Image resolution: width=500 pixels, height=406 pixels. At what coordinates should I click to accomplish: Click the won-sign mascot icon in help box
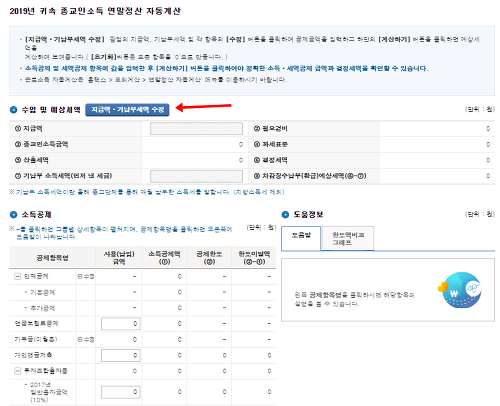point(461,290)
